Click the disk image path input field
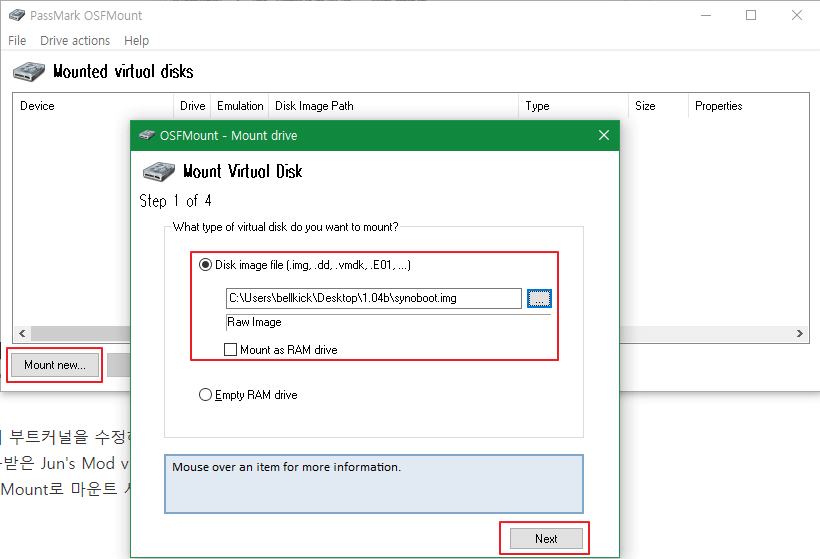This screenshot has height=559, width=820. tap(374, 298)
